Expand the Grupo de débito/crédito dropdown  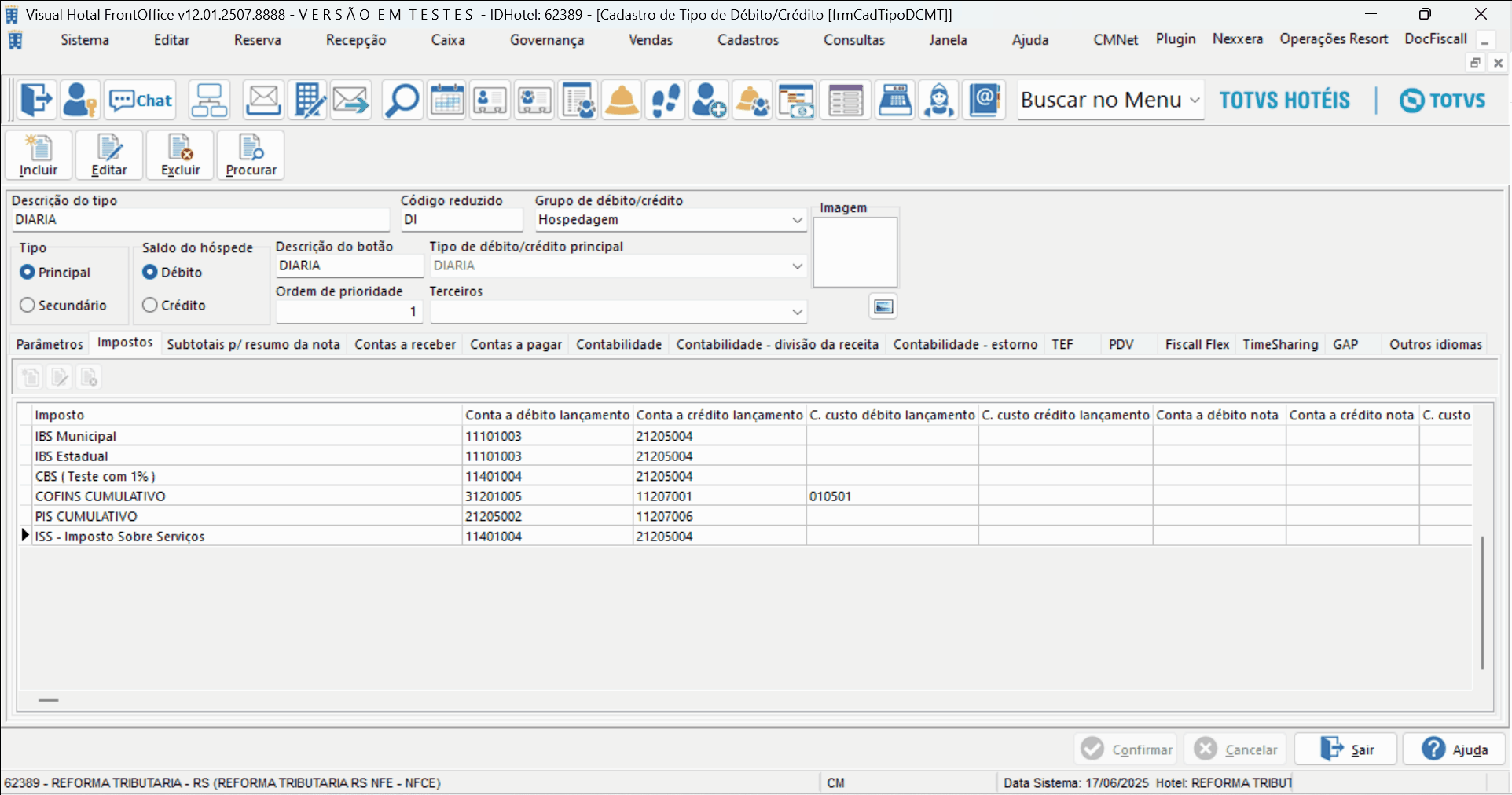(x=797, y=220)
